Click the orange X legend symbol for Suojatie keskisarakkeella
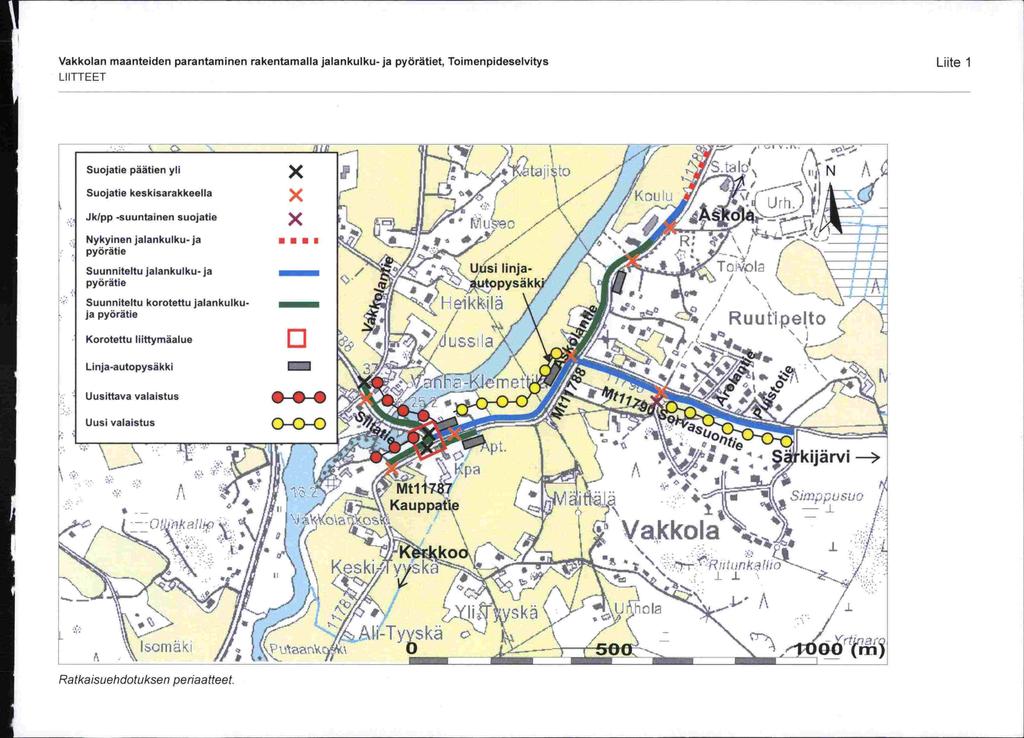 296,195
